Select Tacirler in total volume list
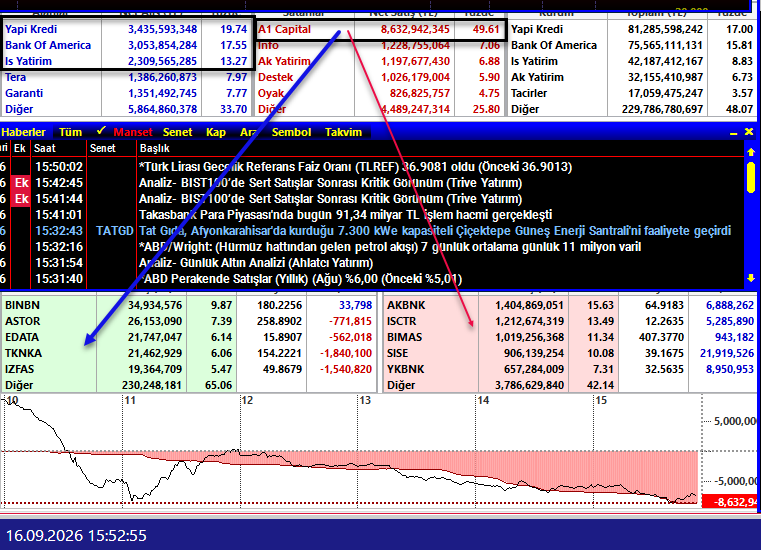The height and width of the screenshot is (550, 761). click(x=529, y=93)
